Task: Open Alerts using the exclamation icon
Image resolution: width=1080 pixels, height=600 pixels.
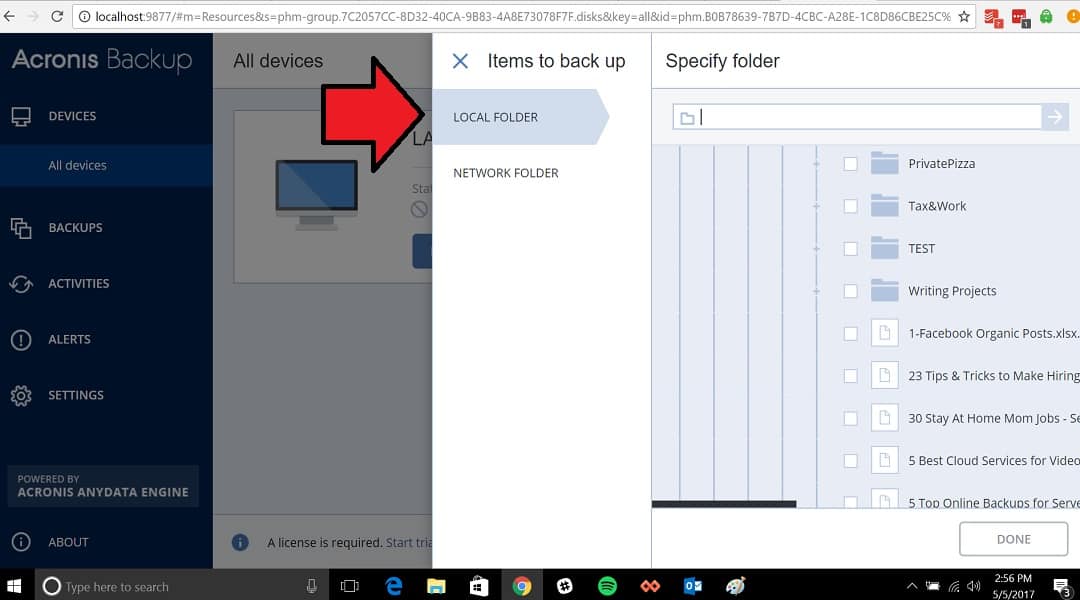Action: tap(21, 340)
